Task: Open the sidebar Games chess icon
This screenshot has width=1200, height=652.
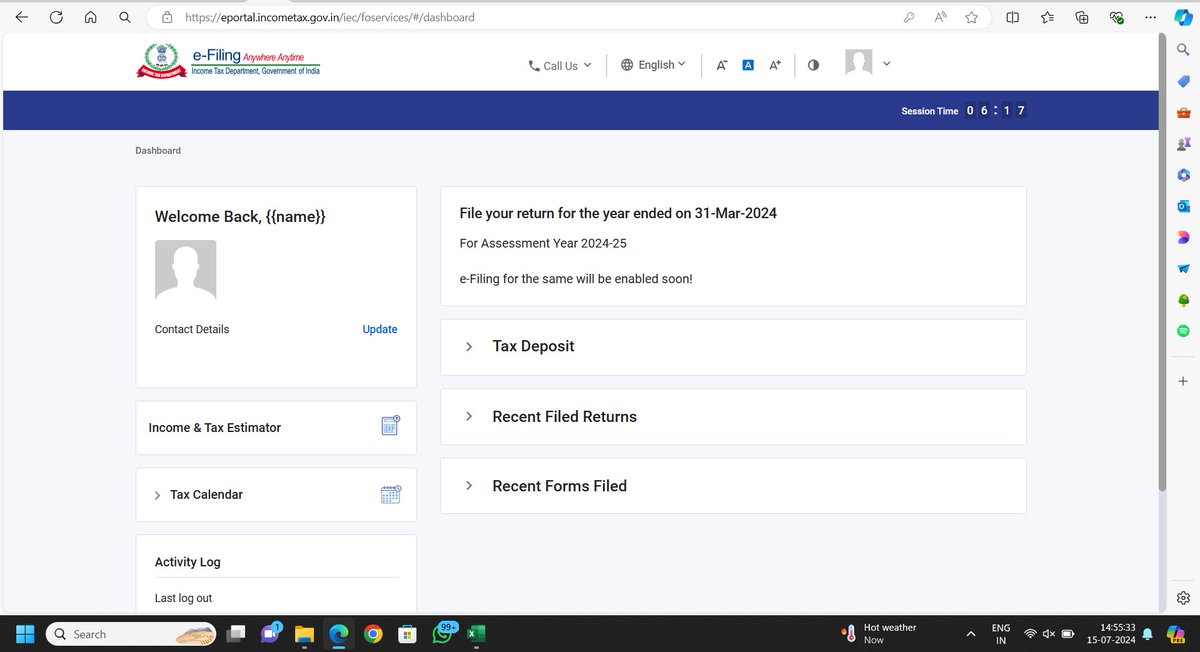Action: point(1183,144)
